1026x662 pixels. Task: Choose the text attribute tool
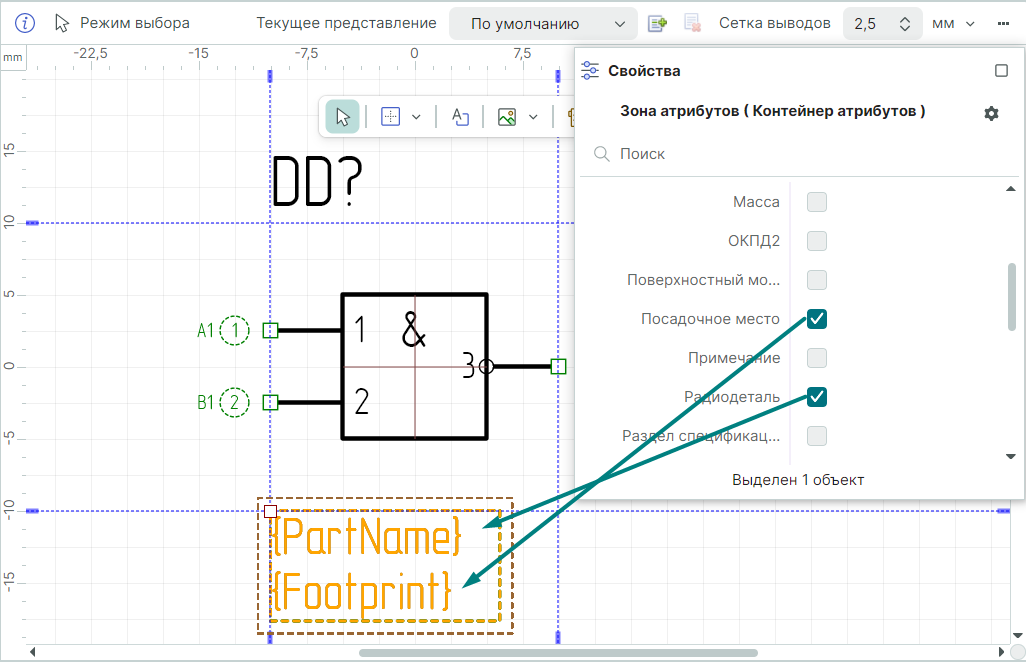[460, 117]
